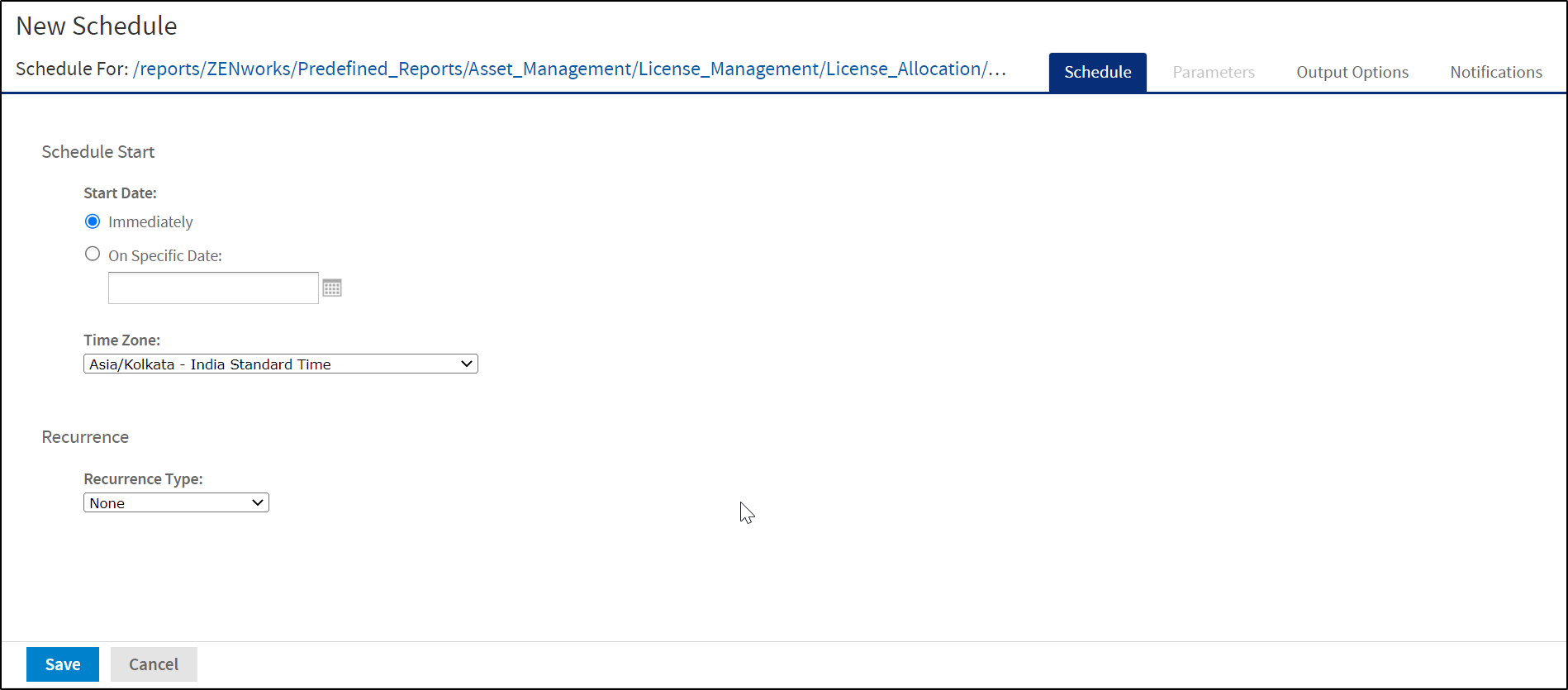
Task: Switch to the Schedule tab
Action: [1097, 73]
